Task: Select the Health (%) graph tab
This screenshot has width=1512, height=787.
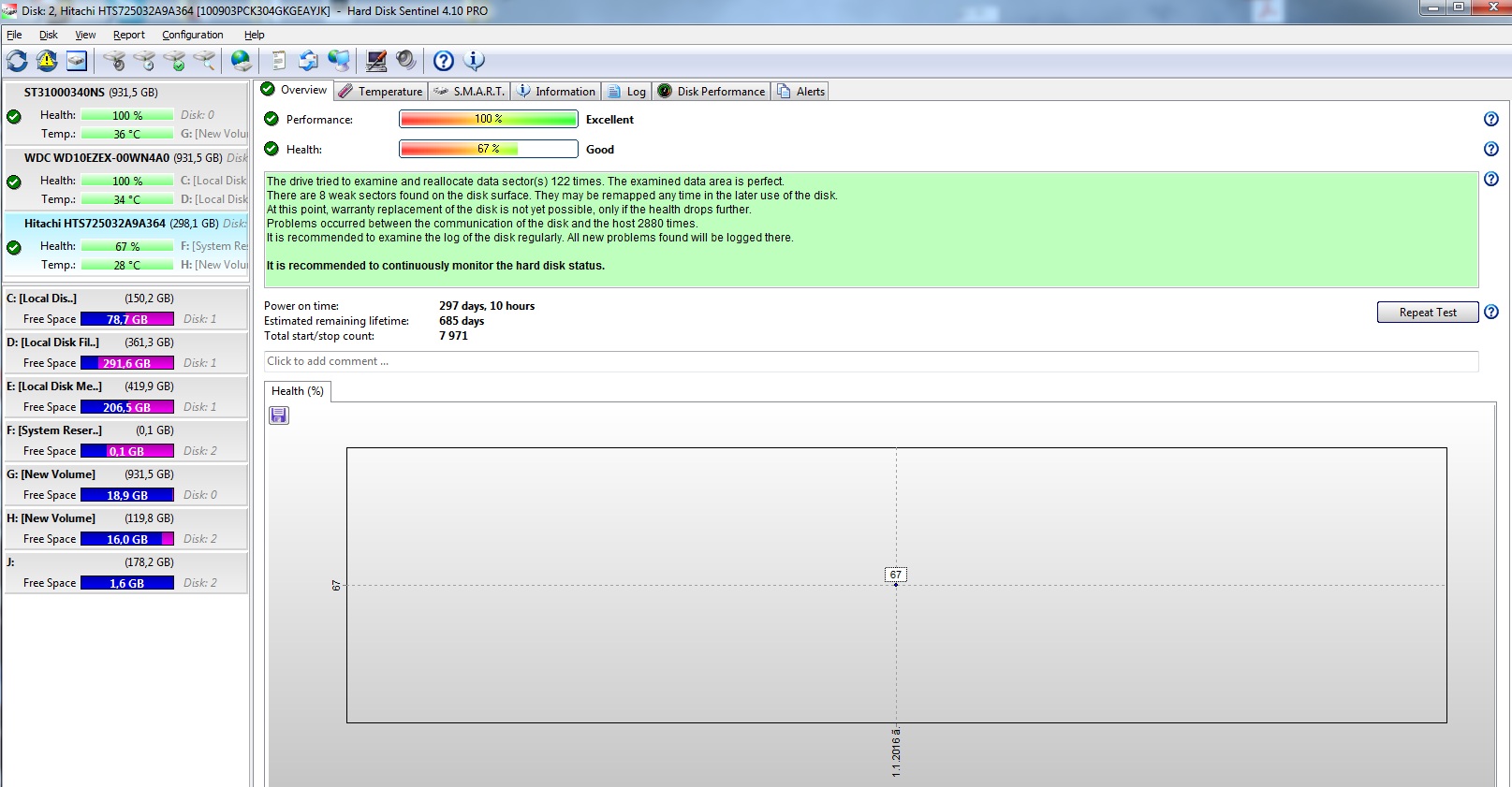Action: [298, 391]
